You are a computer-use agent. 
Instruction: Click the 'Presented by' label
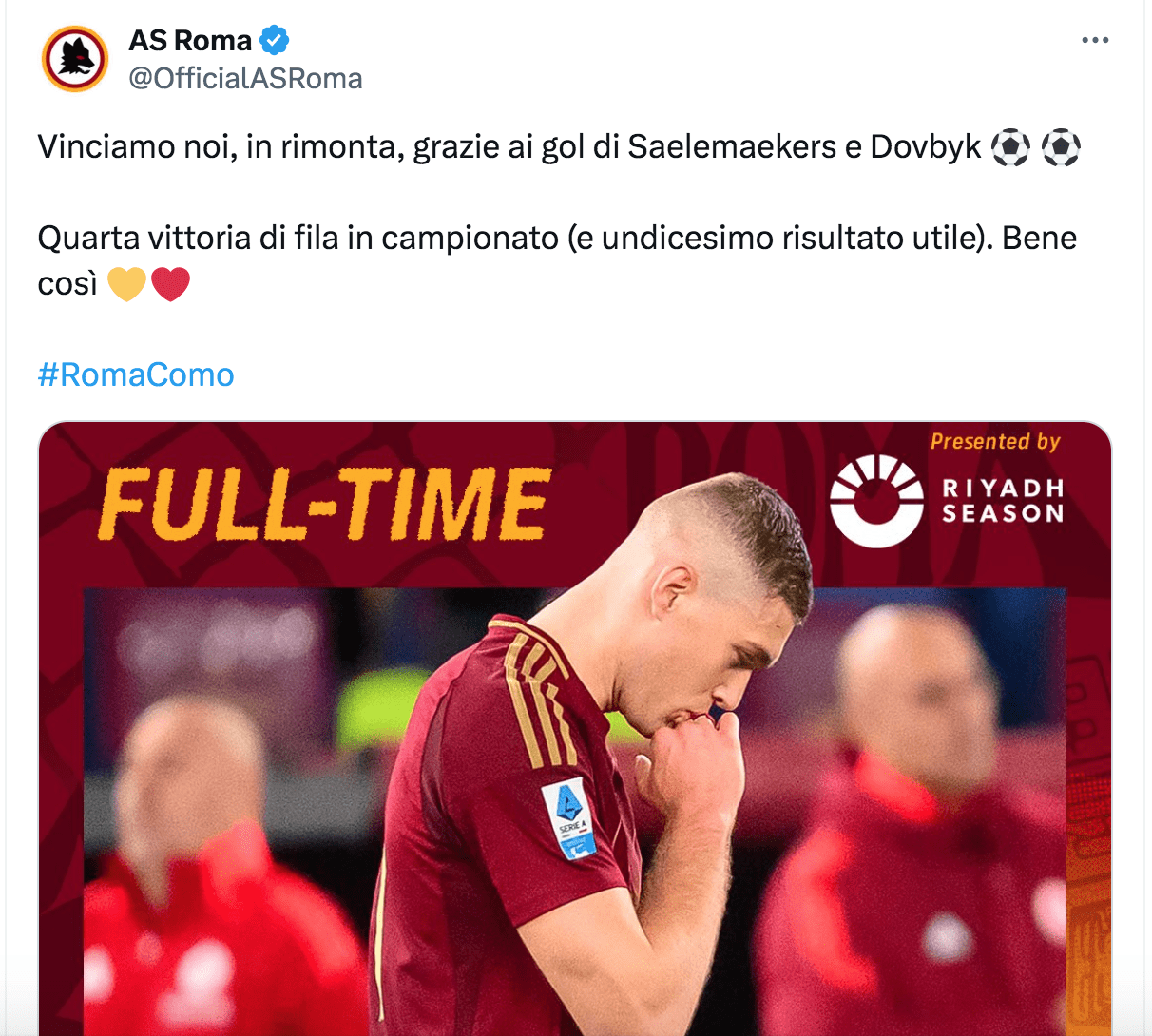click(995, 442)
